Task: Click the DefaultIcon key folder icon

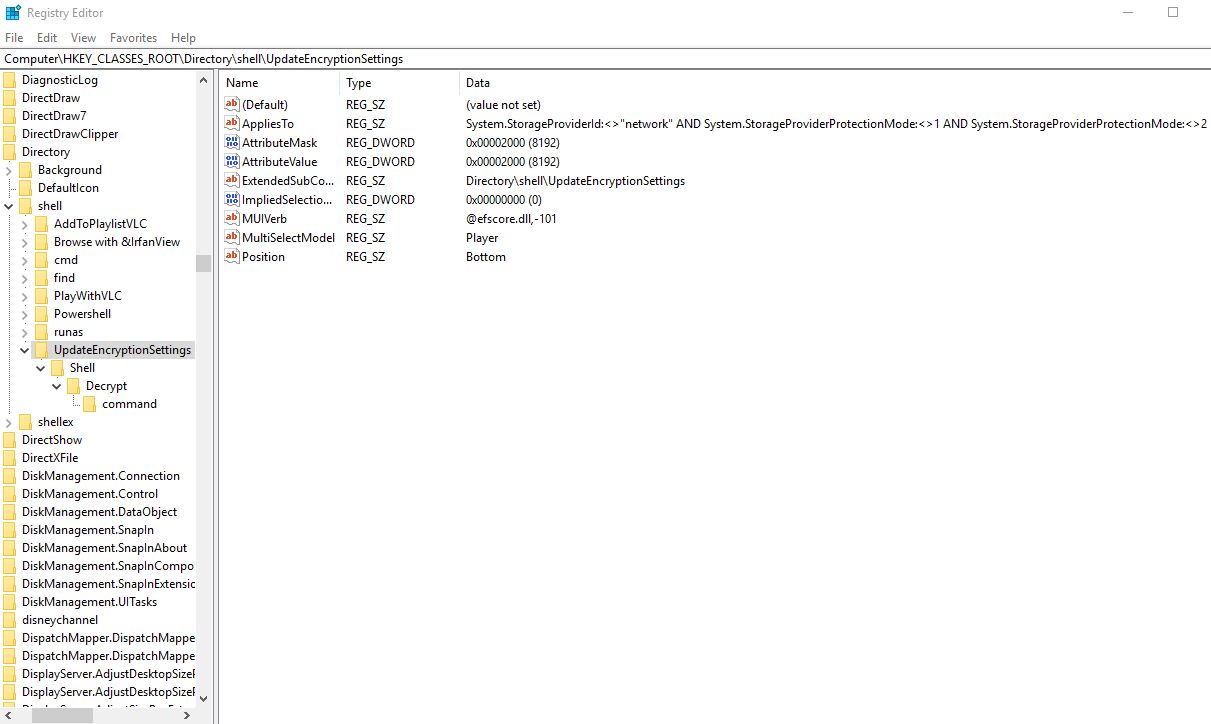Action: coord(25,188)
